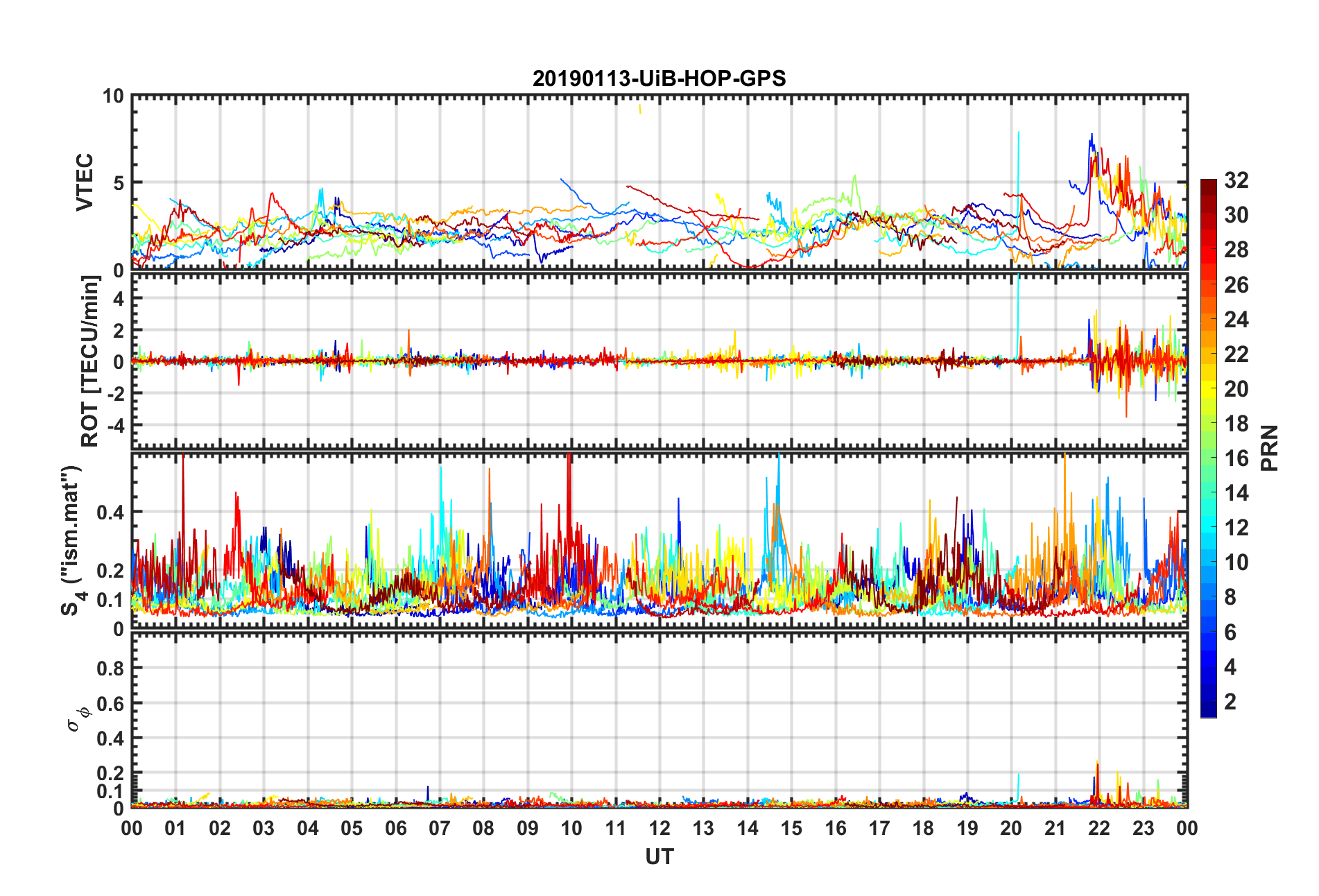Click hour tick label 18 on UT axis
The width and height of the screenshot is (1319, 896).
pyautogui.click(x=923, y=828)
